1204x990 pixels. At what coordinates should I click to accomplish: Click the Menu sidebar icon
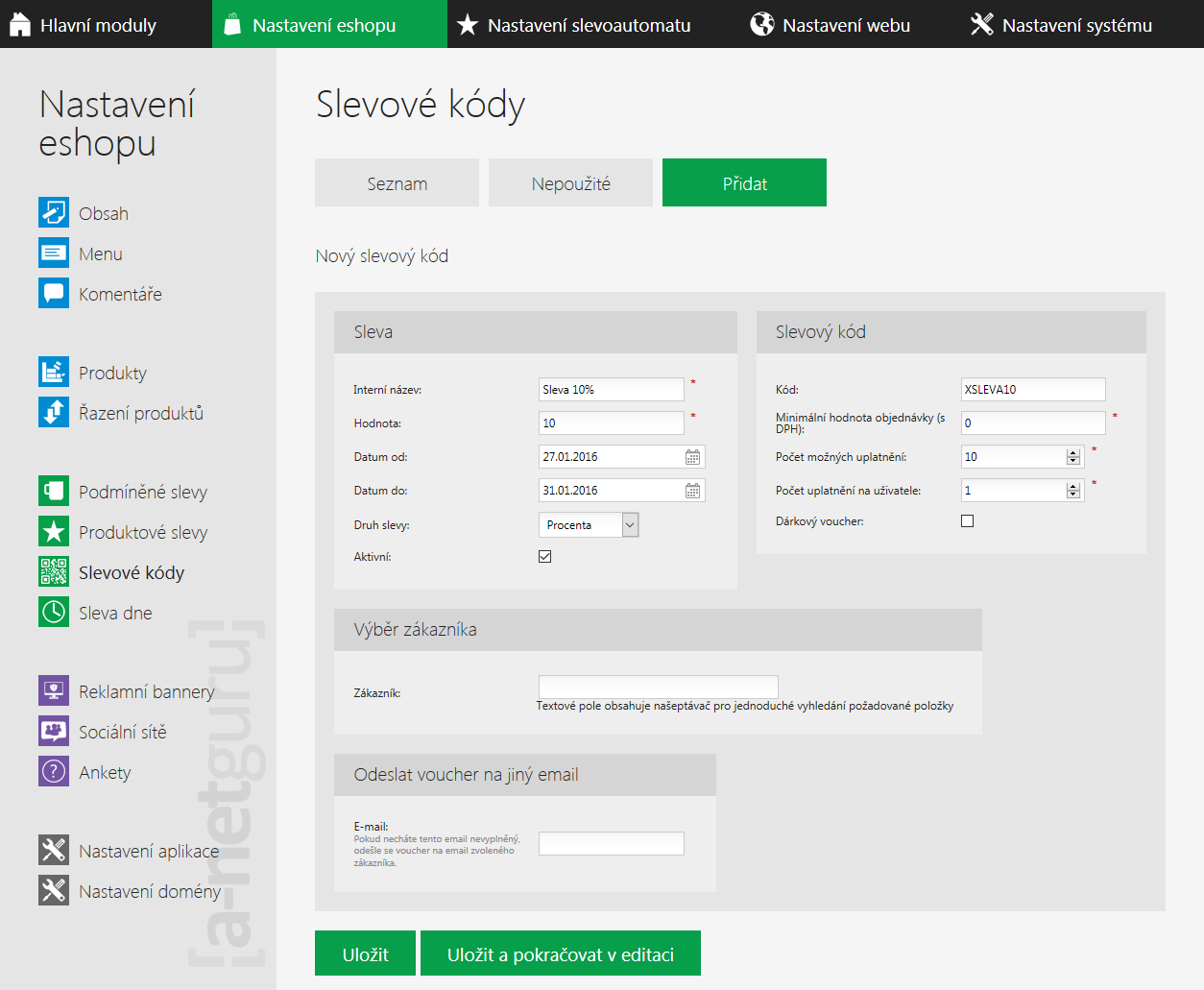54,253
